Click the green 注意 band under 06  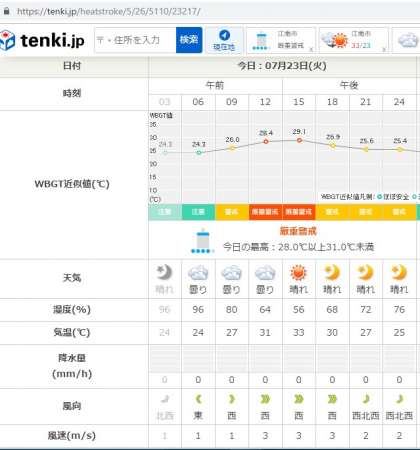pyautogui.click(x=199, y=212)
